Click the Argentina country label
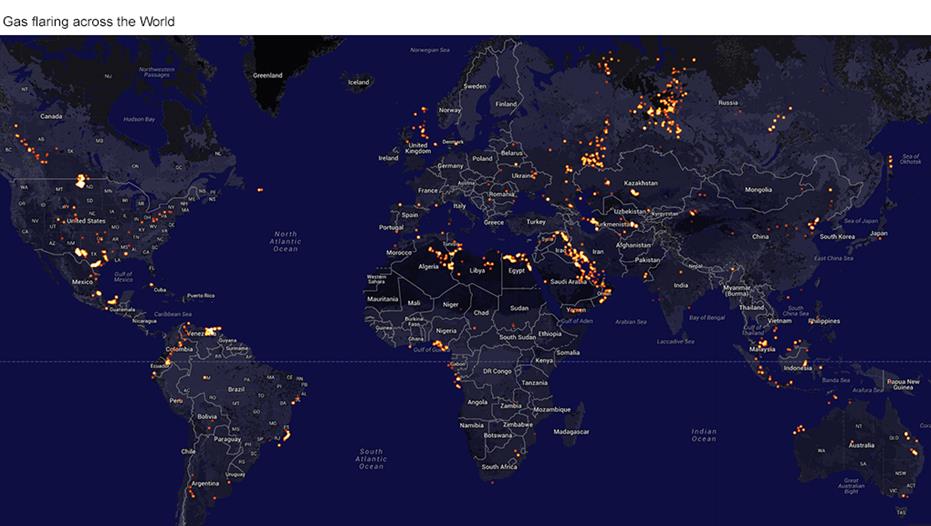This screenshot has width=931, height=526. point(205,483)
